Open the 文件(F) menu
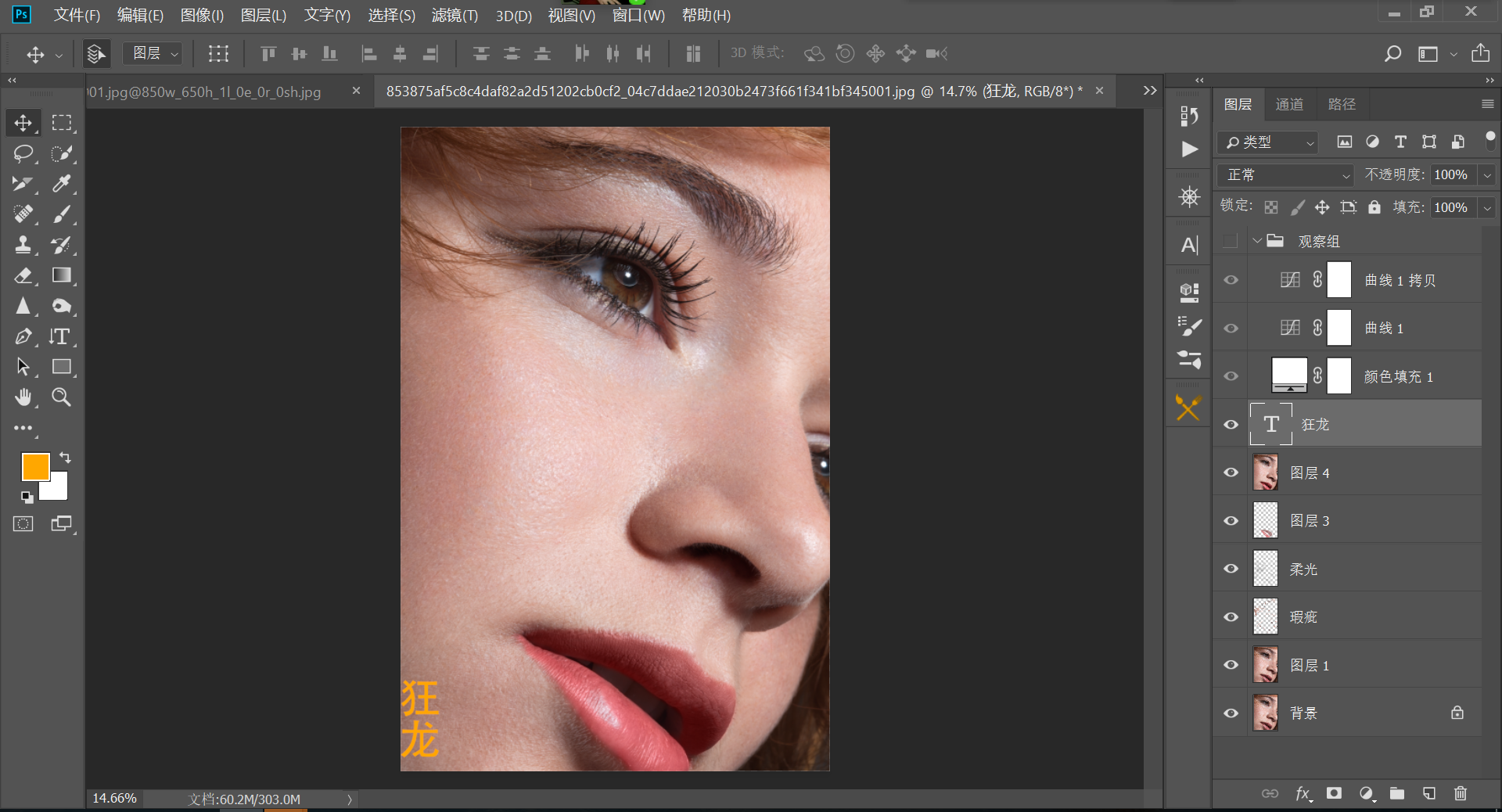Image resolution: width=1502 pixels, height=812 pixels. click(77, 16)
